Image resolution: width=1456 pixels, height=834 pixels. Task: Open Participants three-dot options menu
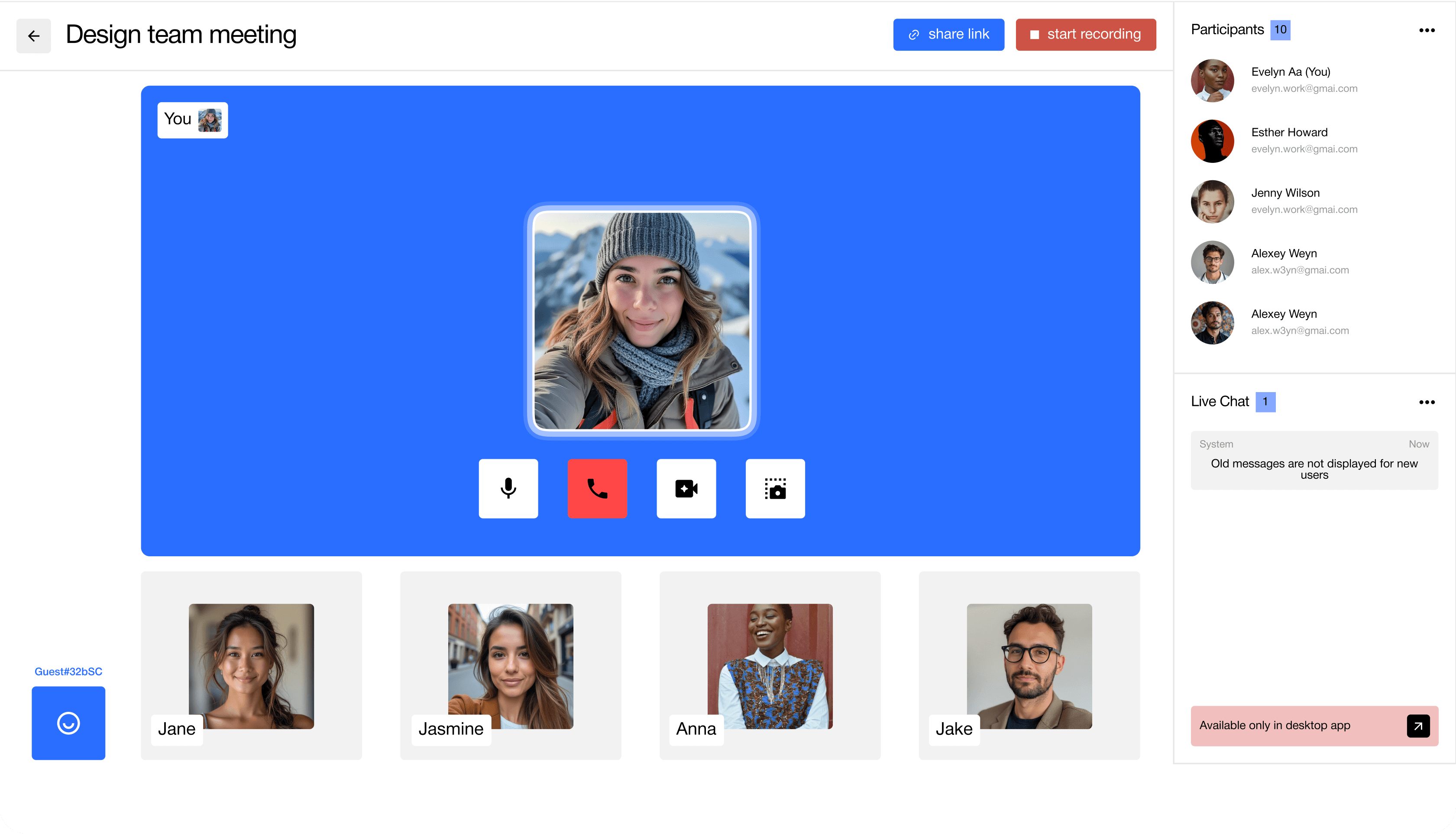1426,30
